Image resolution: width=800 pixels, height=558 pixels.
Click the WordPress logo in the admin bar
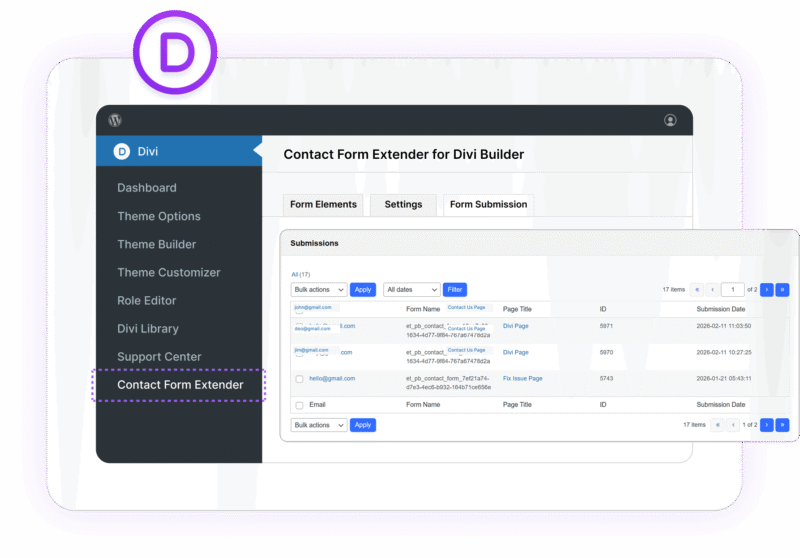coord(115,120)
